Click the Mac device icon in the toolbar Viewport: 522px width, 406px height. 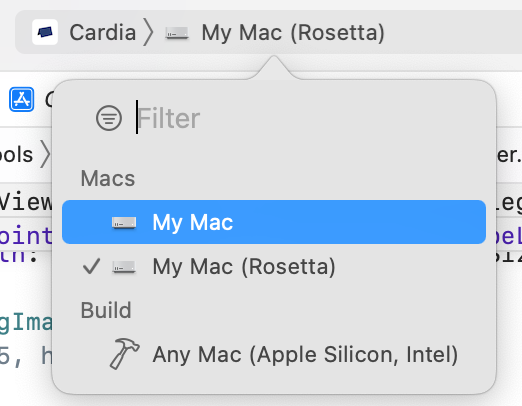[177, 33]
